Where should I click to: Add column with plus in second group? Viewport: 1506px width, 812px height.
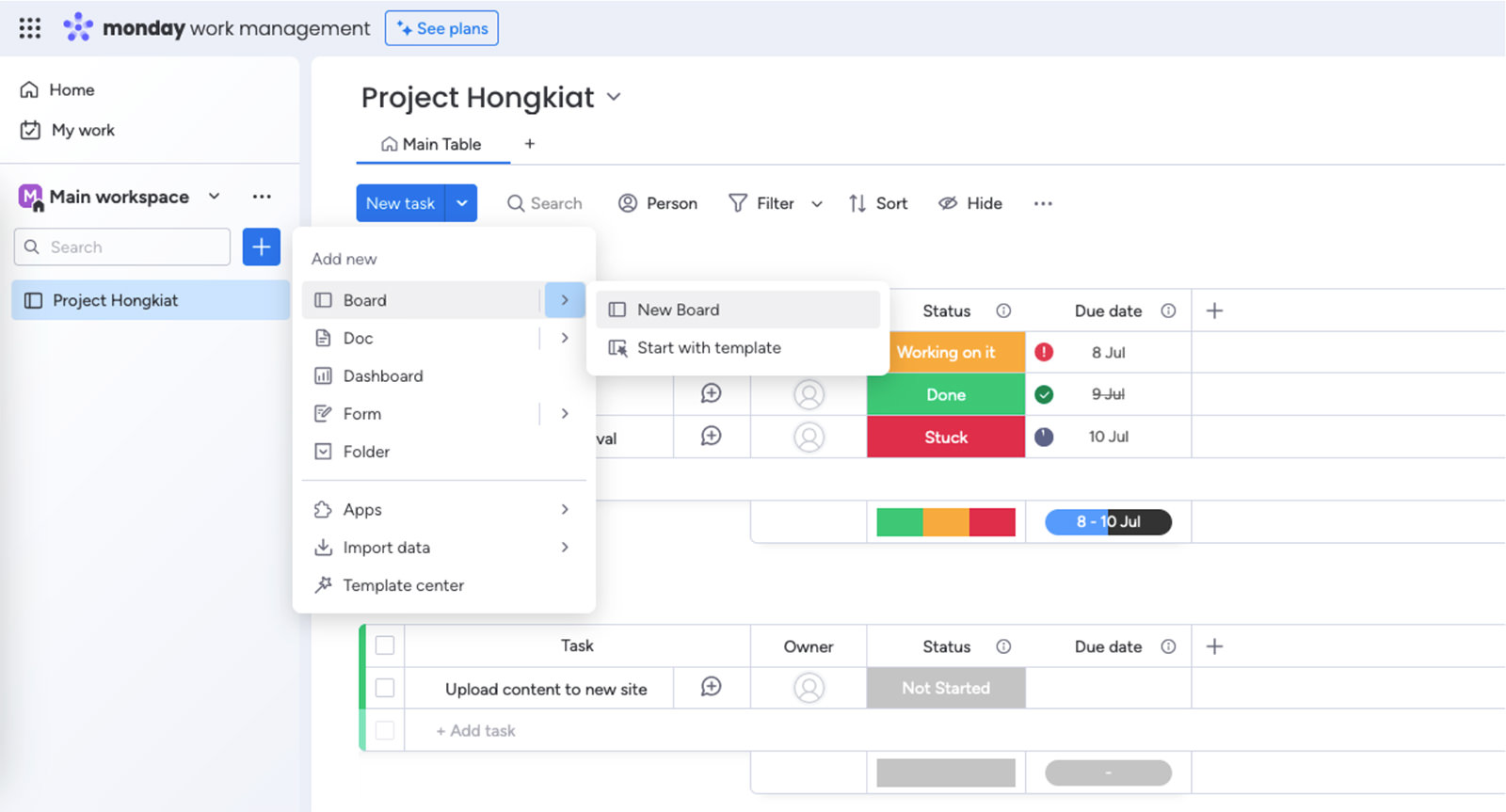(1214, 646)
